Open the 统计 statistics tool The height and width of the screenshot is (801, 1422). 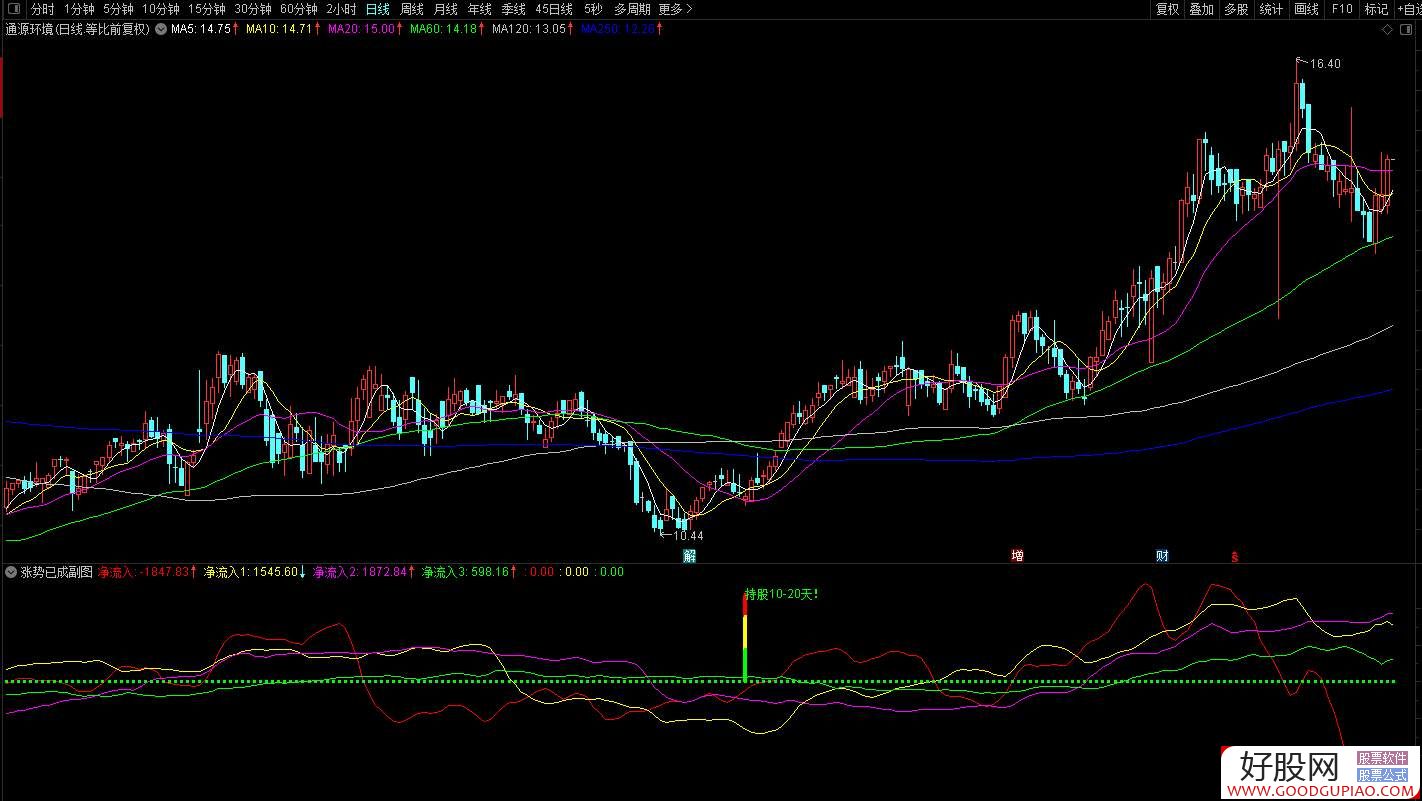tap(1271, 9)
